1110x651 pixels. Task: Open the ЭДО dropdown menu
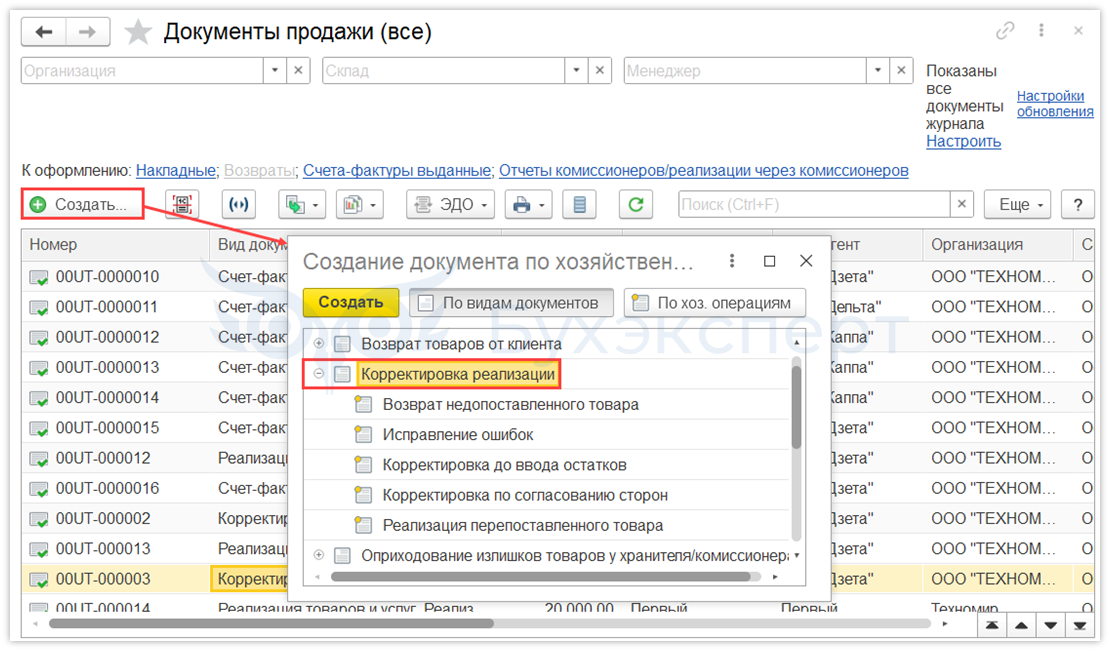[451, 205]
